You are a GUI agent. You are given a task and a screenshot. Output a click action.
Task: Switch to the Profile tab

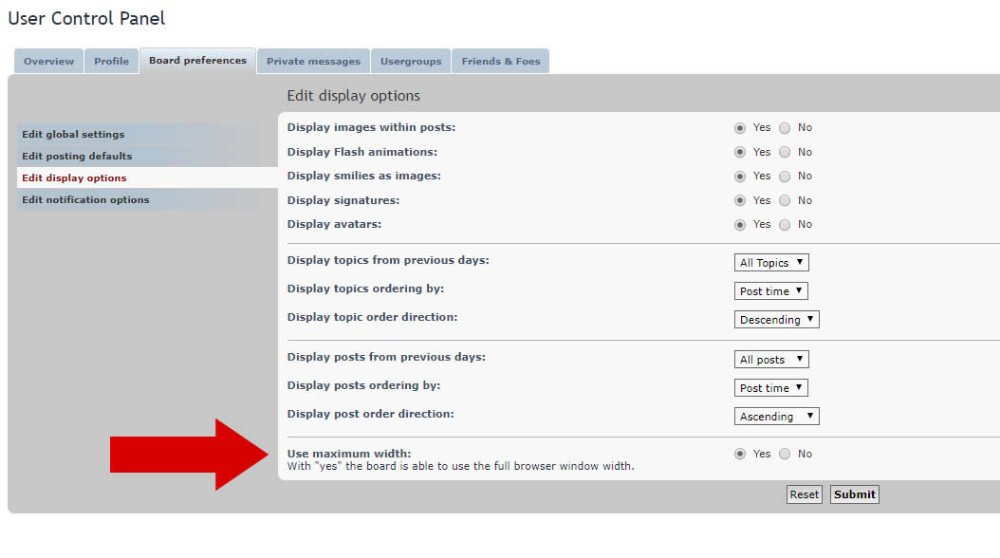pos(112,61)
